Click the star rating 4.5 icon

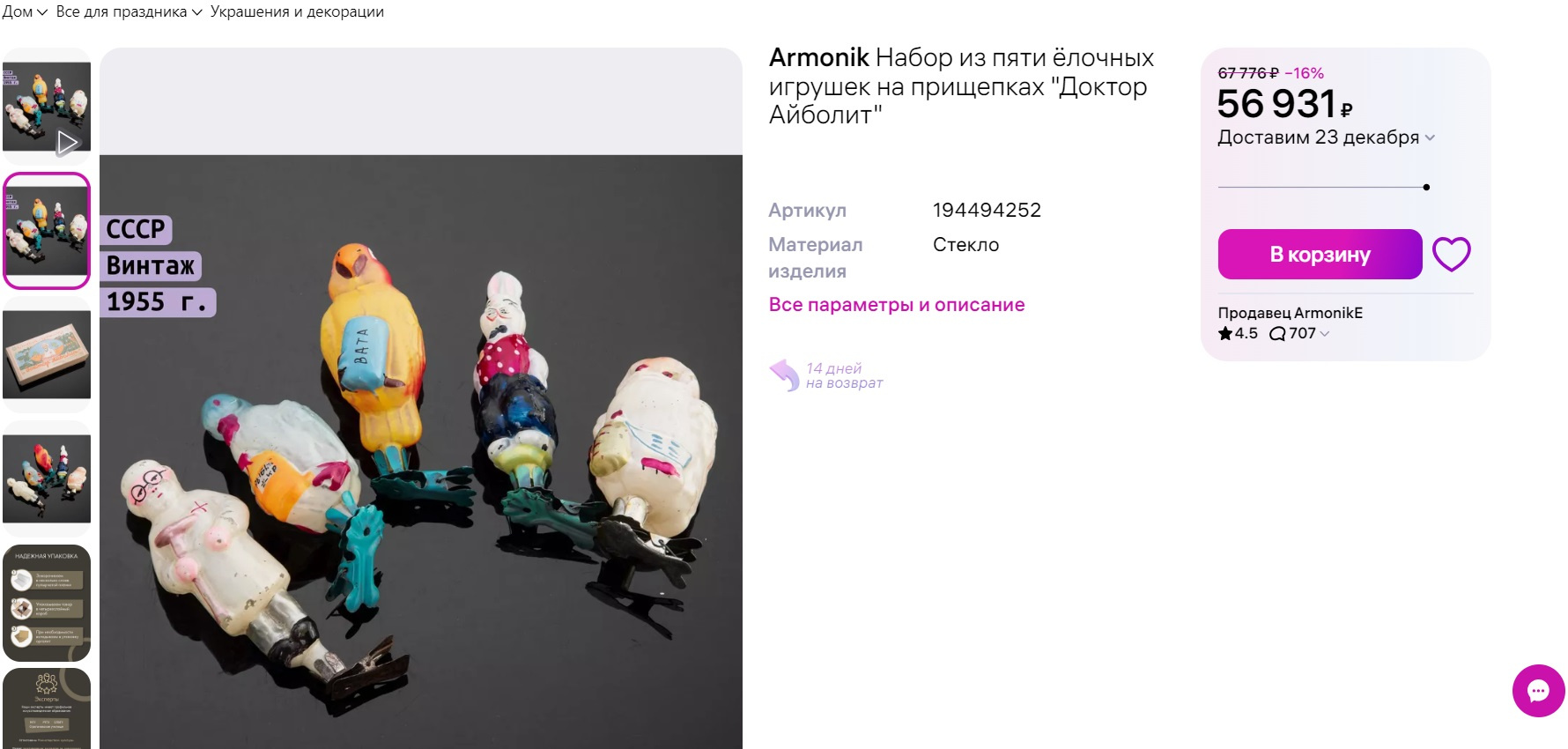pos(1224,333)
